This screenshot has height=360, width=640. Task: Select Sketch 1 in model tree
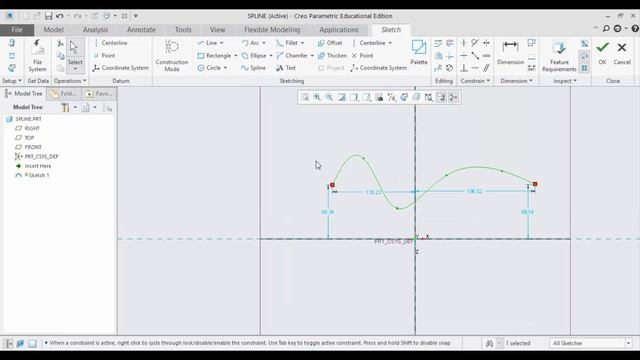(39, 175)
